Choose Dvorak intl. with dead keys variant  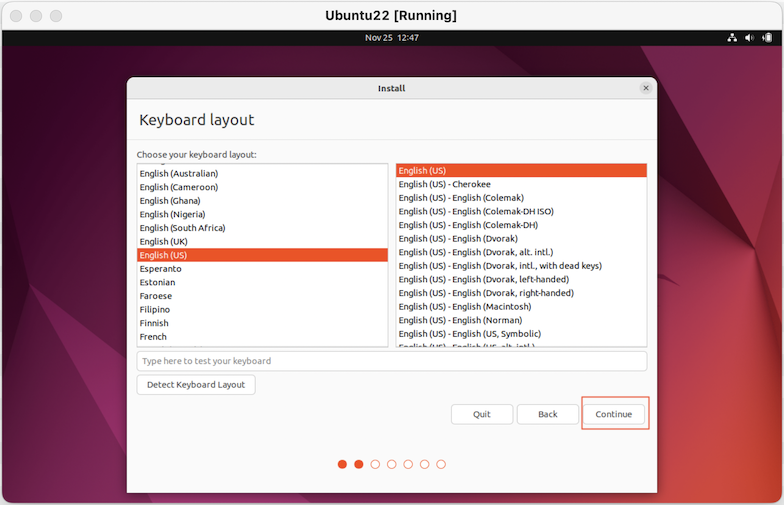(522, 266)
